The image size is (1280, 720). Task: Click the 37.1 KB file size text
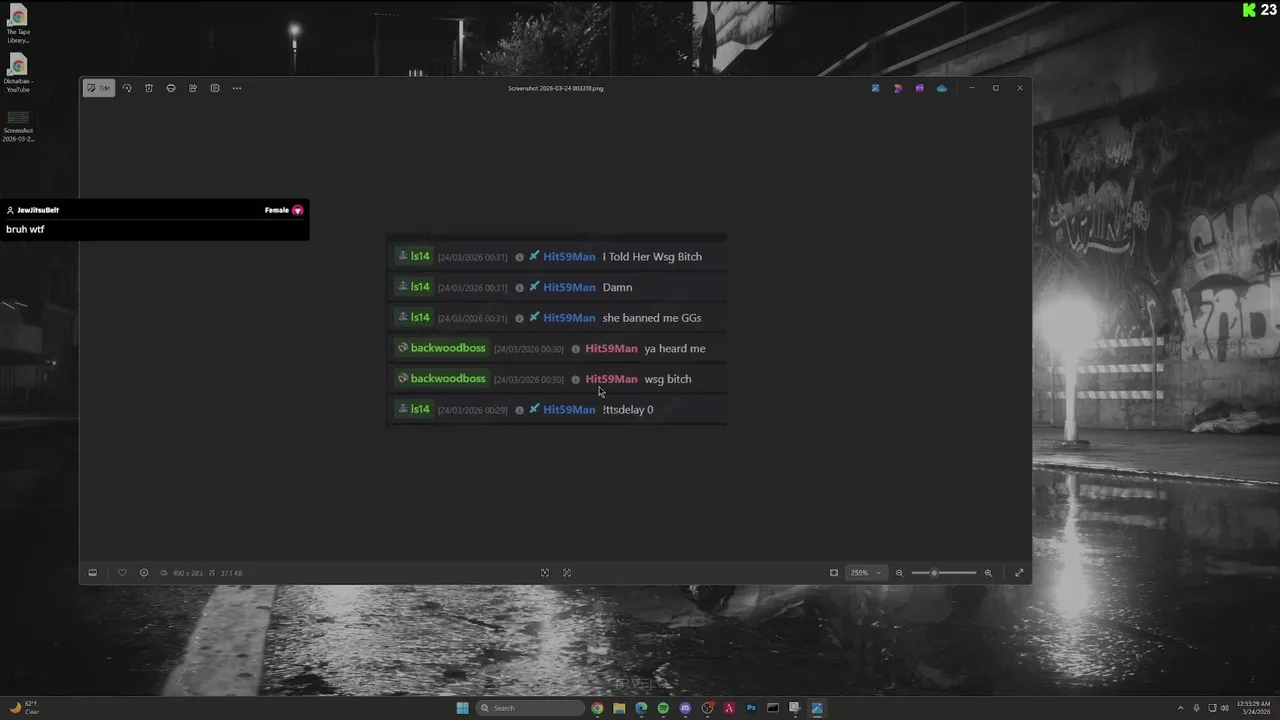[231, 573]
